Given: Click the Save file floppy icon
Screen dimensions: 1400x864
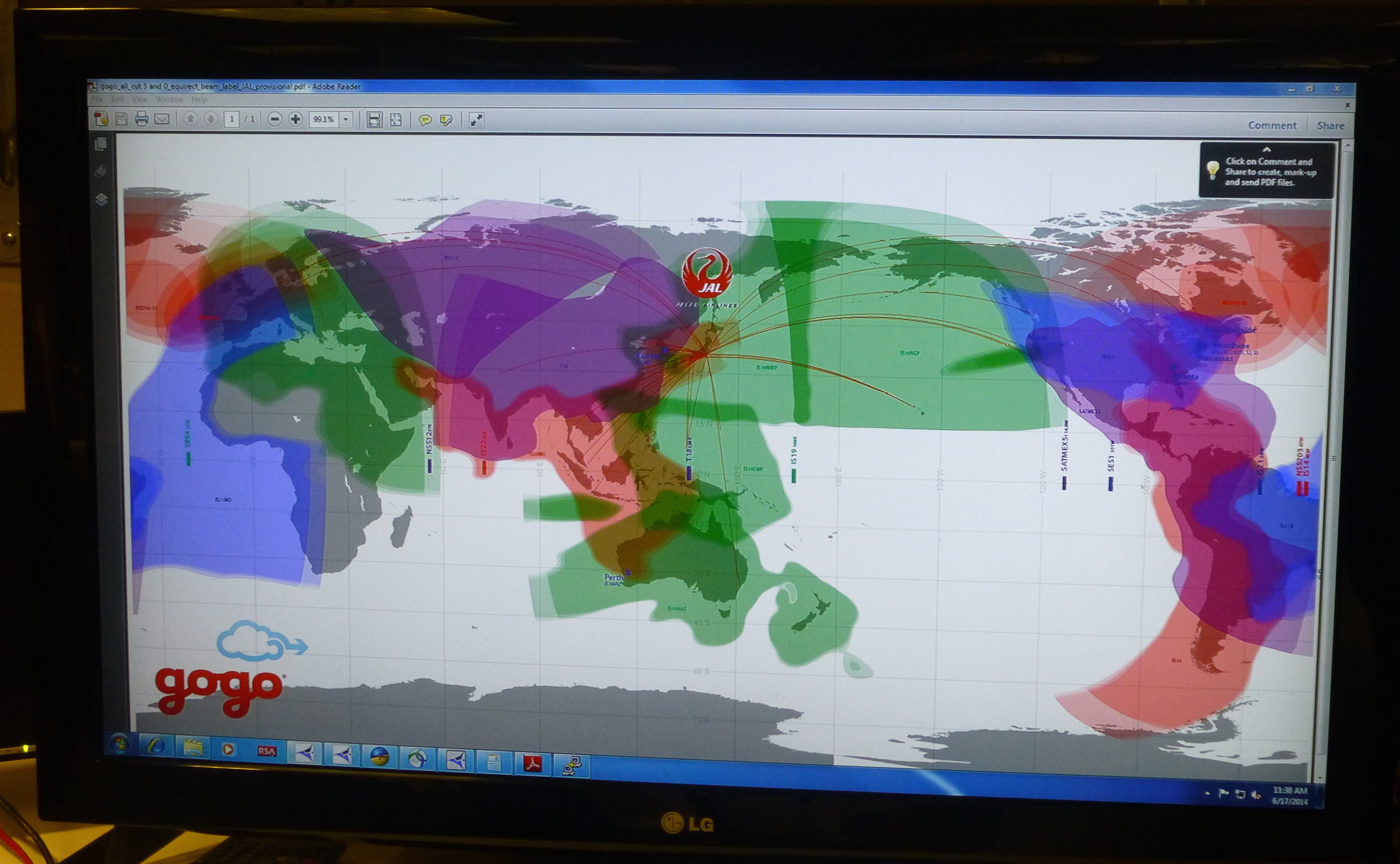Looking at the screenshot, I should (121, 118).
